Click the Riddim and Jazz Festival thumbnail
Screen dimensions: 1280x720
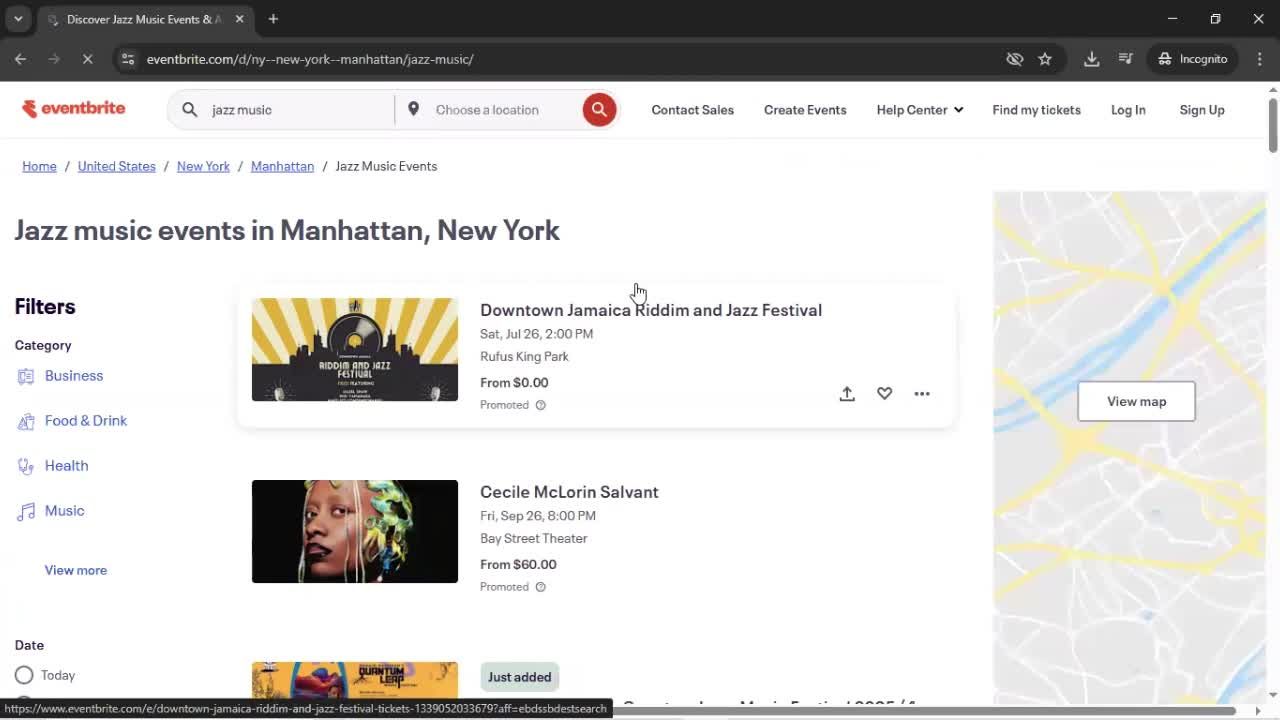pyautogui.click(x=355, y=350)
